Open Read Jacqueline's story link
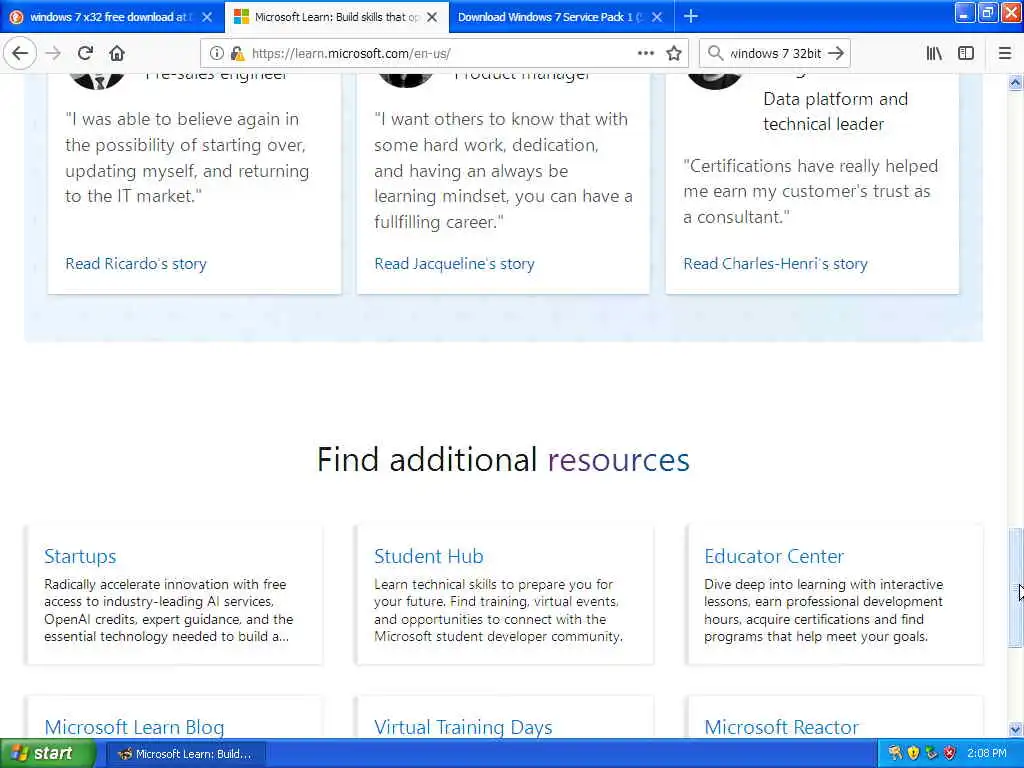This screenshot has width=1024, height=768. tap(455, 264)
